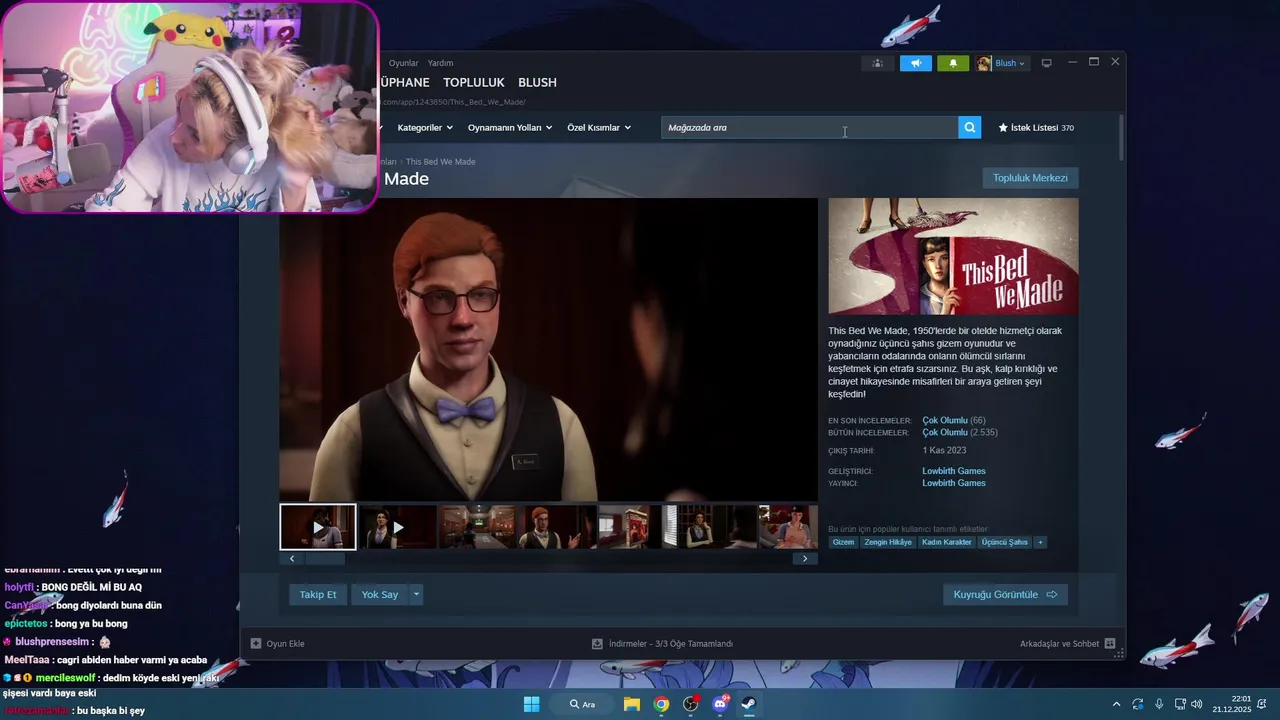Click the This Bed We Made capsule image
This screenshot has height=720, width=1280.
coord(953,256)
